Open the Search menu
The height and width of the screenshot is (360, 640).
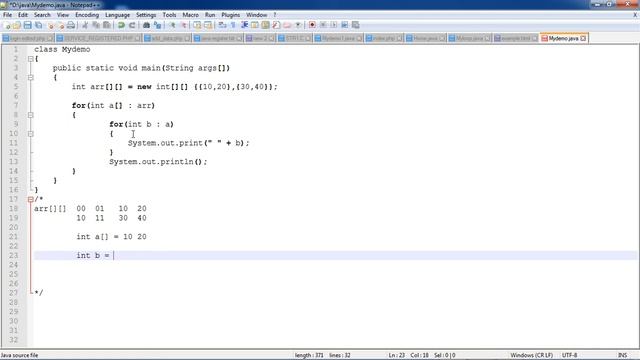[42, 15]
